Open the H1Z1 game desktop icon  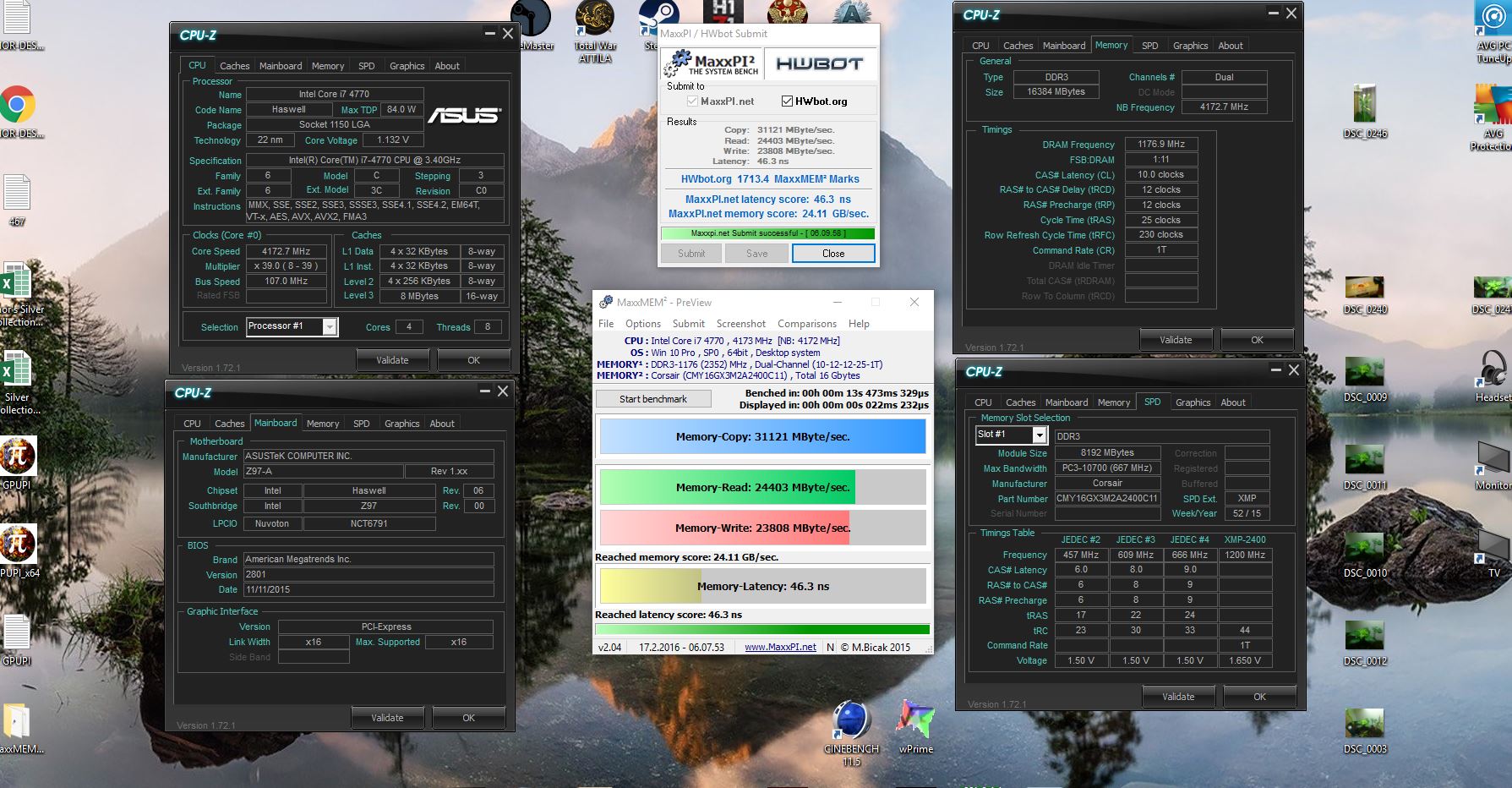point(723,11)
